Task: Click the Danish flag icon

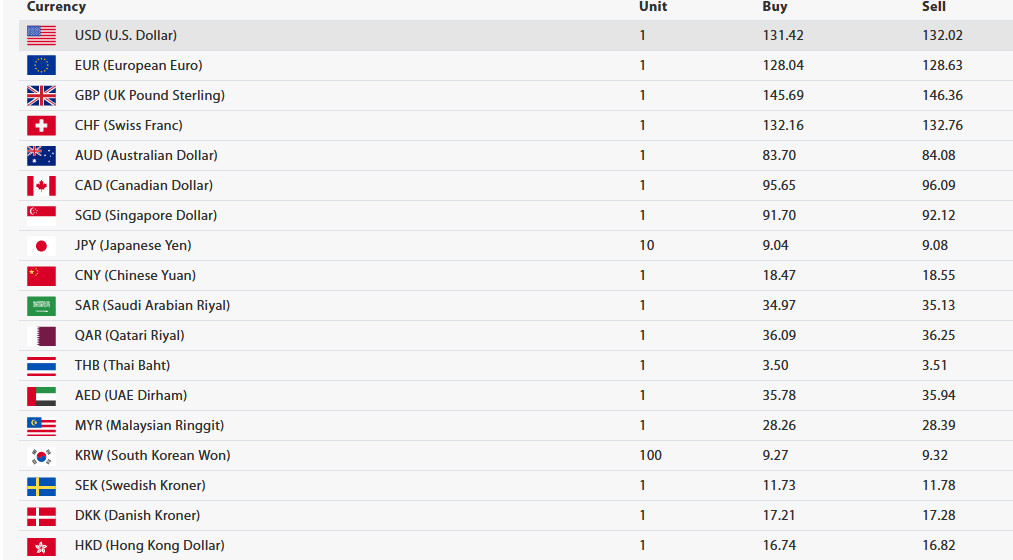Action: pyautogui.click(x=41, y=516)
